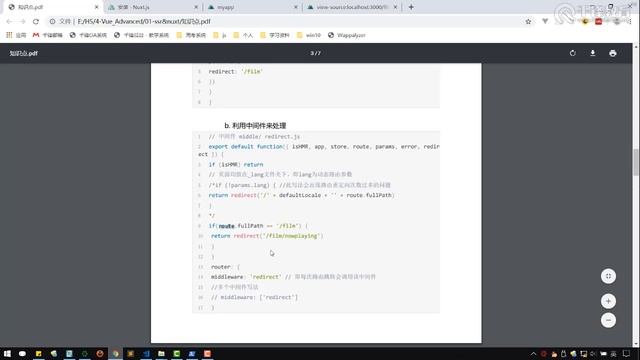
Task: Click the heading b. 利用中间件来处理
Action: pyautogui.click(x=255, y=125)
